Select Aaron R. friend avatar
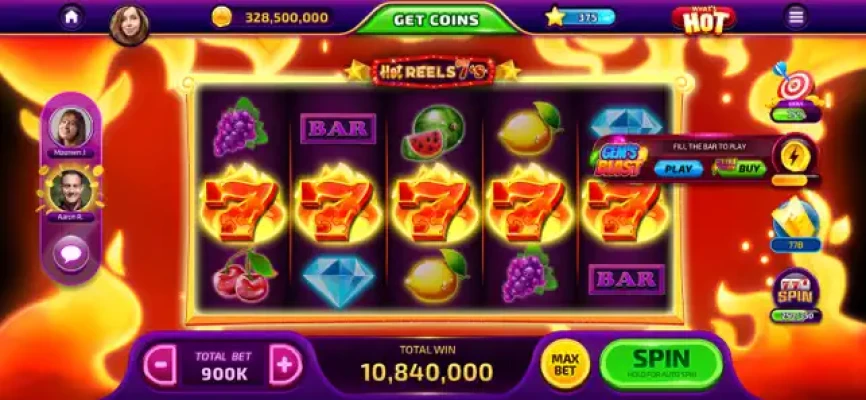 point(71,191)
